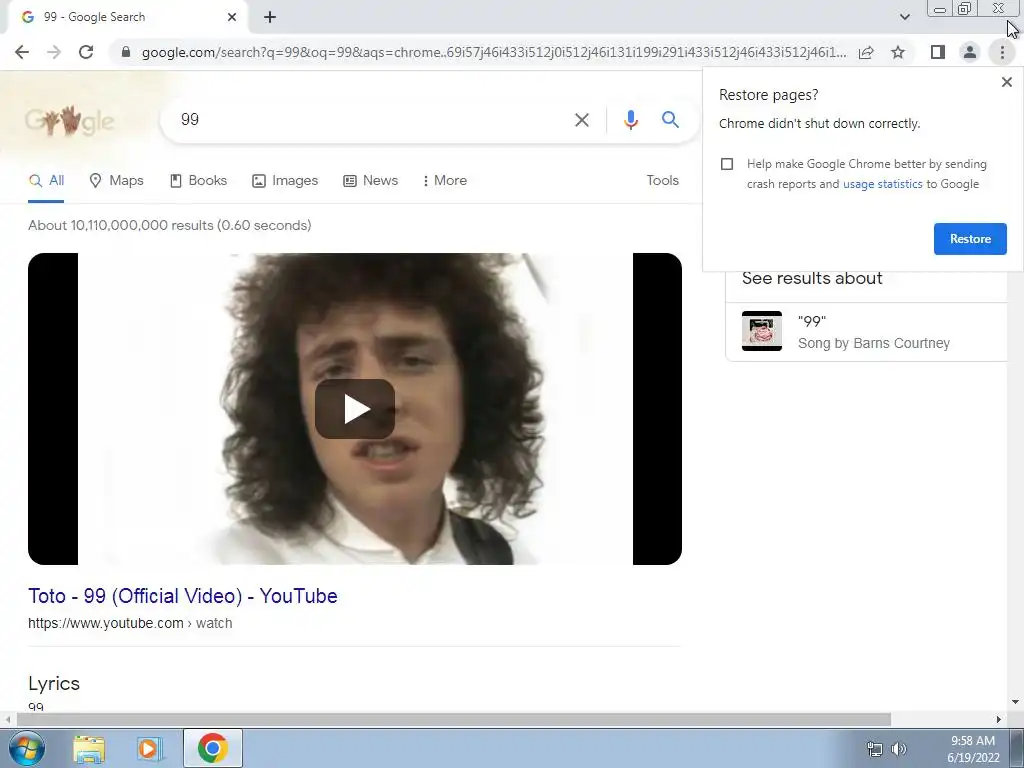The image size is (1024, 768).
Task: Click the youtube.com watch URL text
Action: tap(130, 623)
